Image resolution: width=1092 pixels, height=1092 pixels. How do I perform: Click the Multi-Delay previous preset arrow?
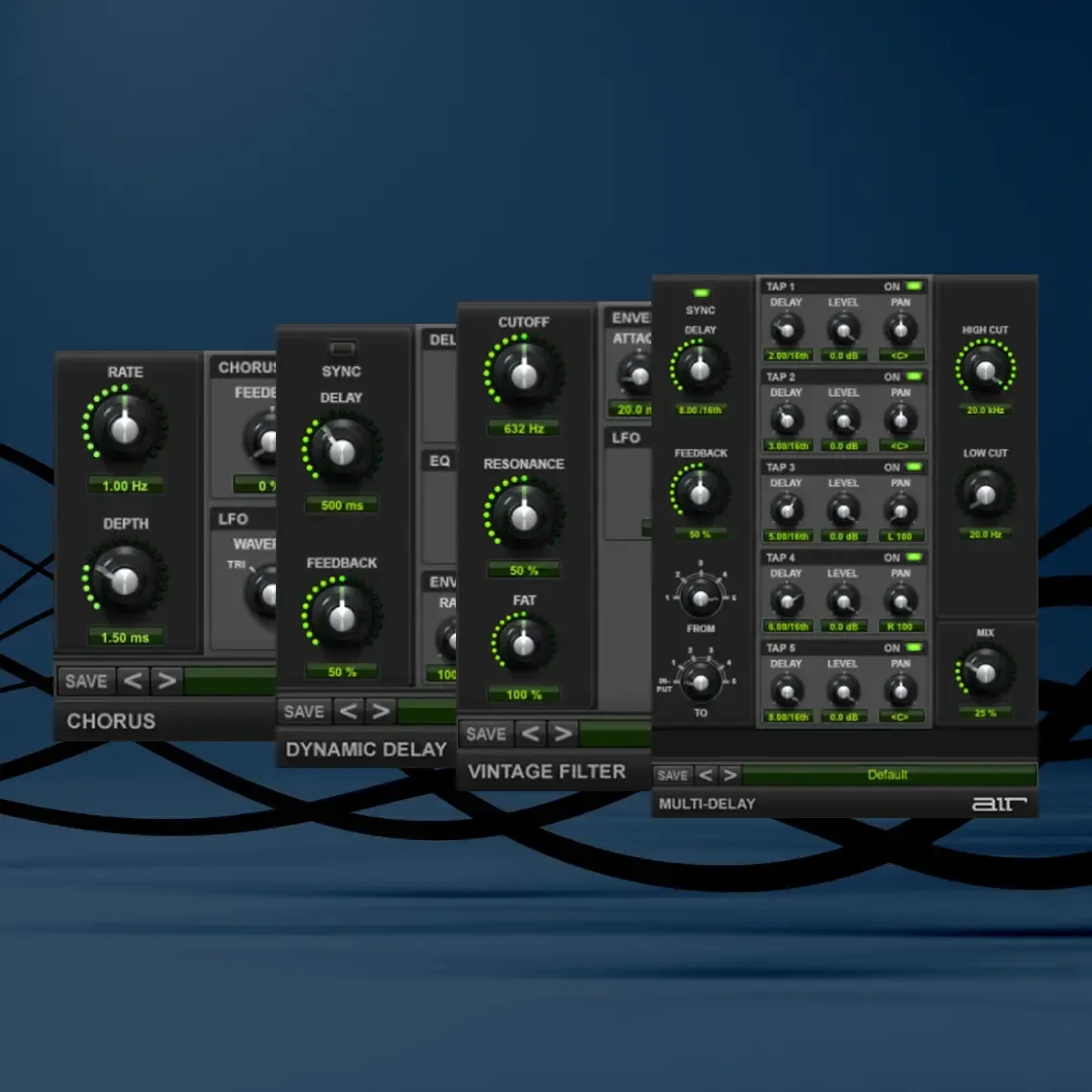pos(705,774)
